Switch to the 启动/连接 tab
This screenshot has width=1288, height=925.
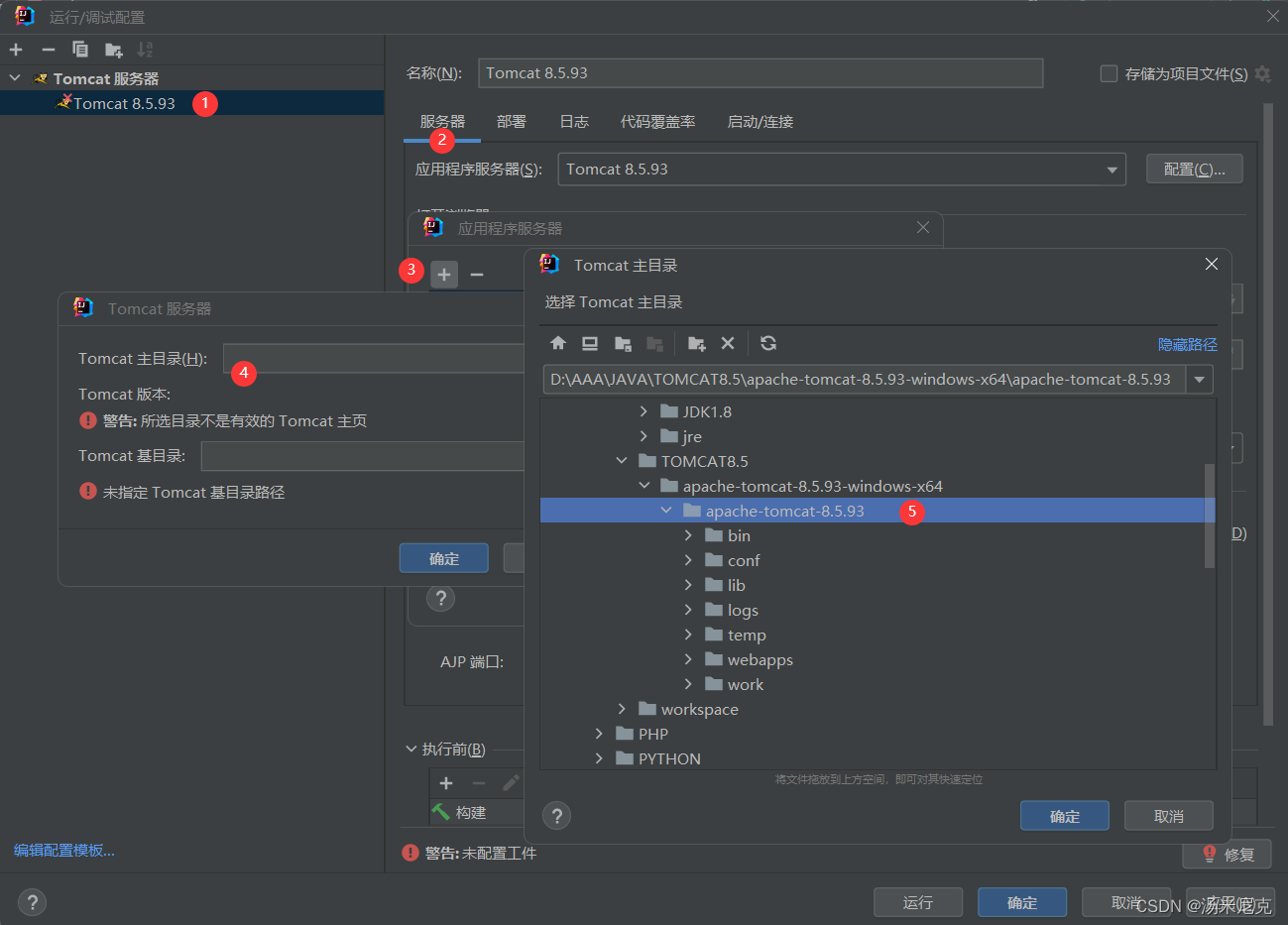(x=761, y=122)
